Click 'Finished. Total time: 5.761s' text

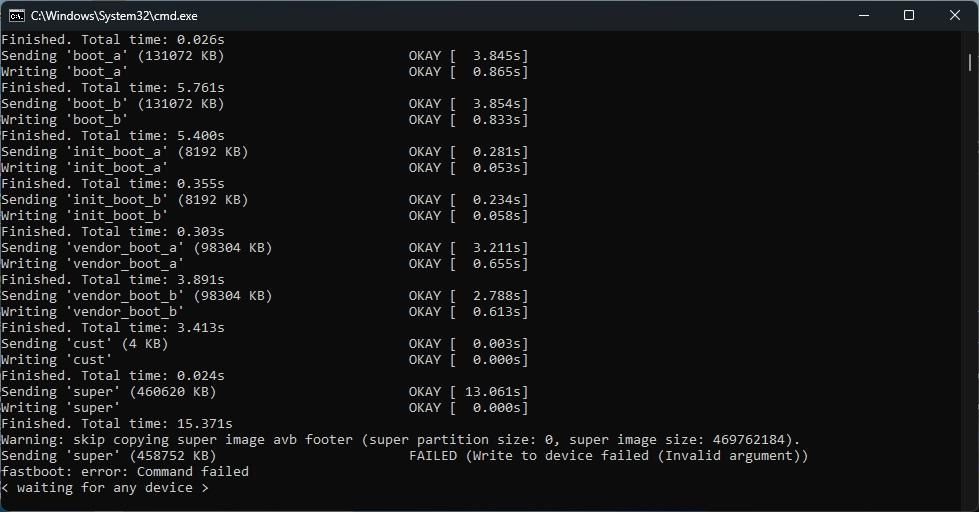[113, 88]
